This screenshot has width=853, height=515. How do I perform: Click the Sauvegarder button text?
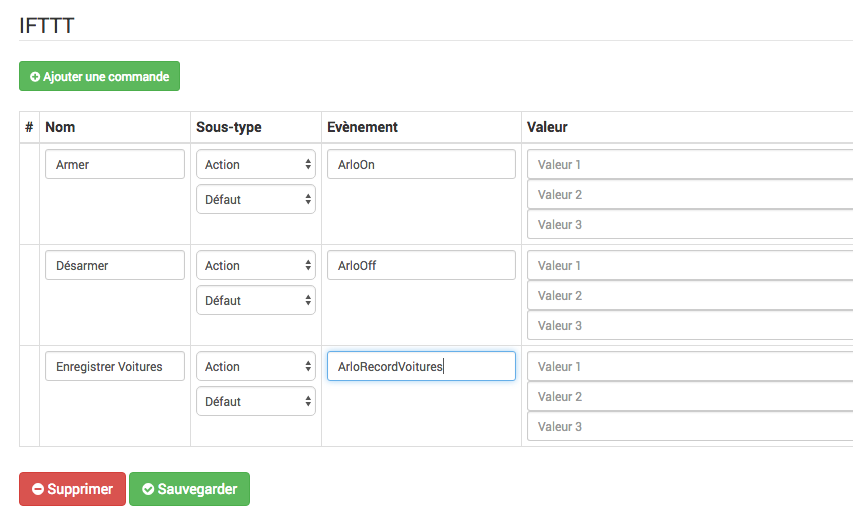(x=197, y=489)
